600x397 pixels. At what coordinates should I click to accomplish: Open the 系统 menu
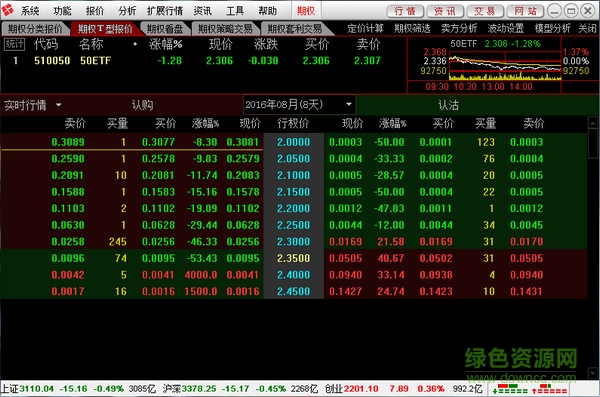(30, 11)
